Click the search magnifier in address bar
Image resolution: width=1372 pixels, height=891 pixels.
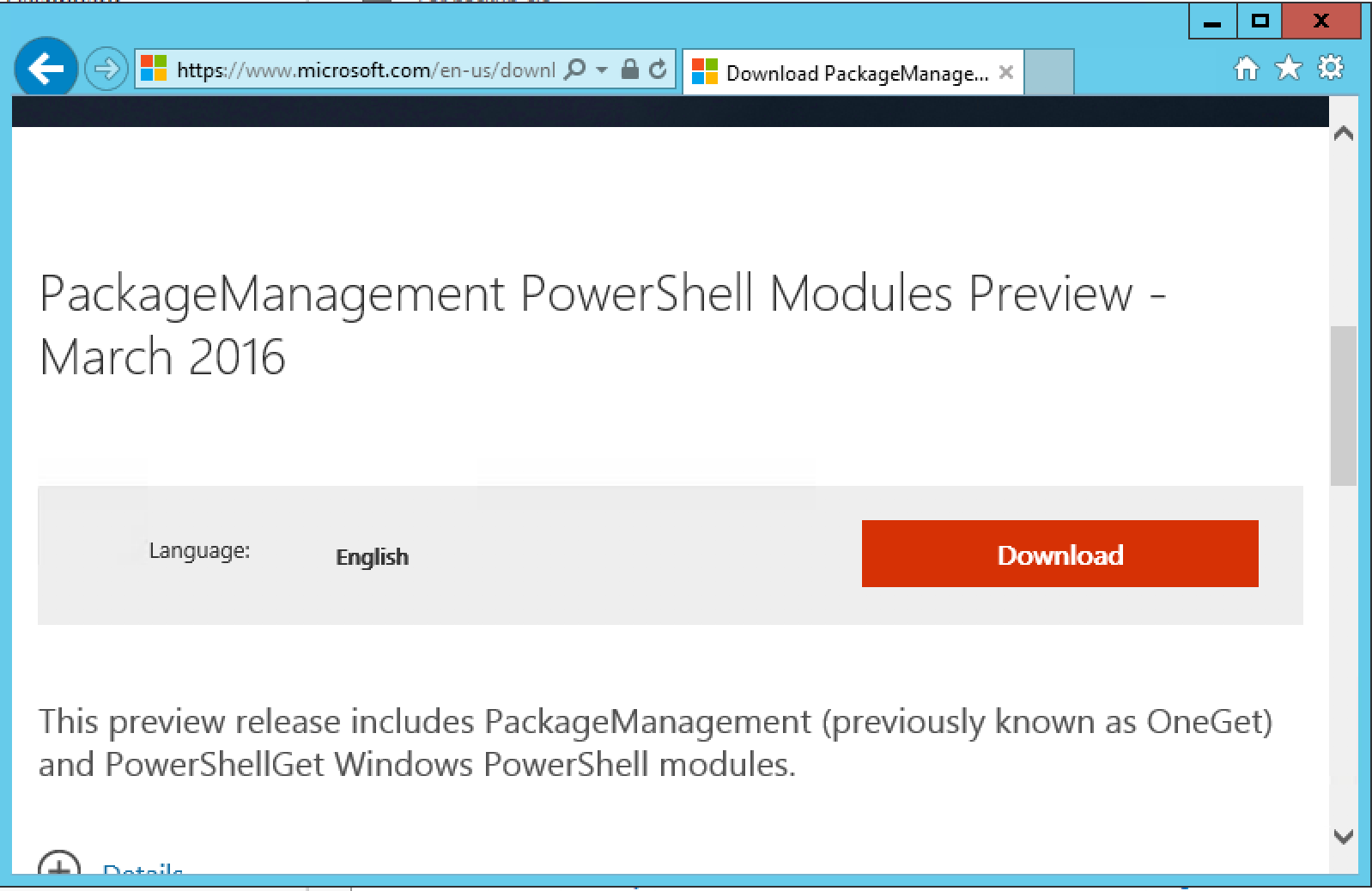tap(575, 69)
